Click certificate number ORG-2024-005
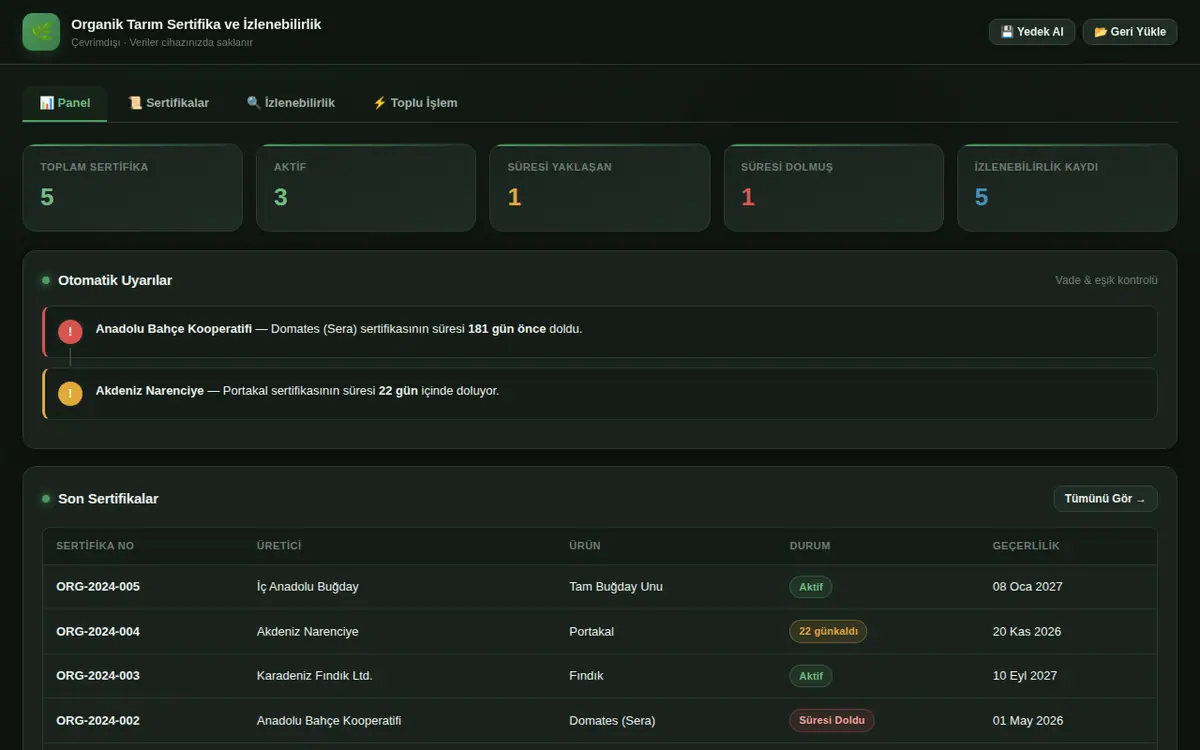 coord(98,587)
